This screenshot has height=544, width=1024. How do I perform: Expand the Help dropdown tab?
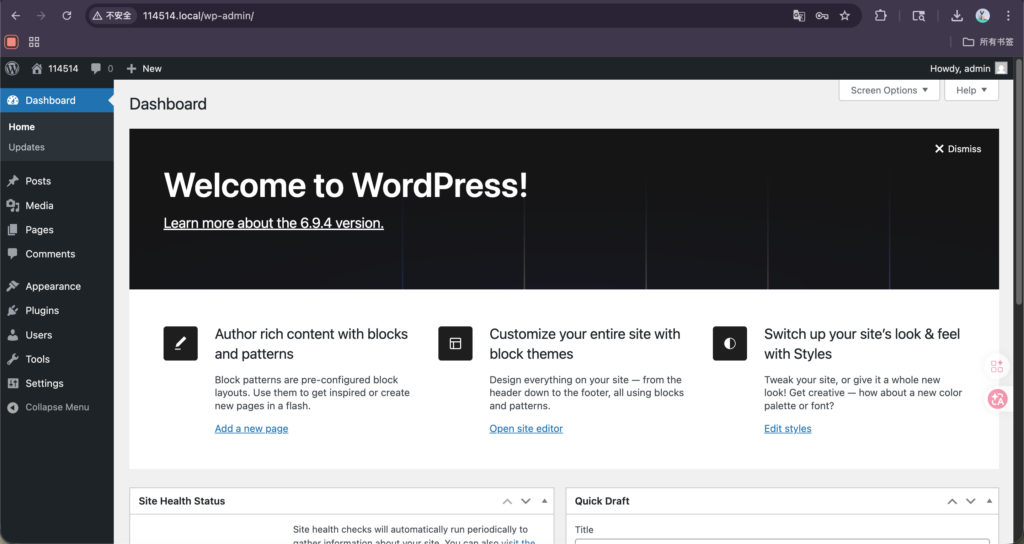[x=971, y=90]
